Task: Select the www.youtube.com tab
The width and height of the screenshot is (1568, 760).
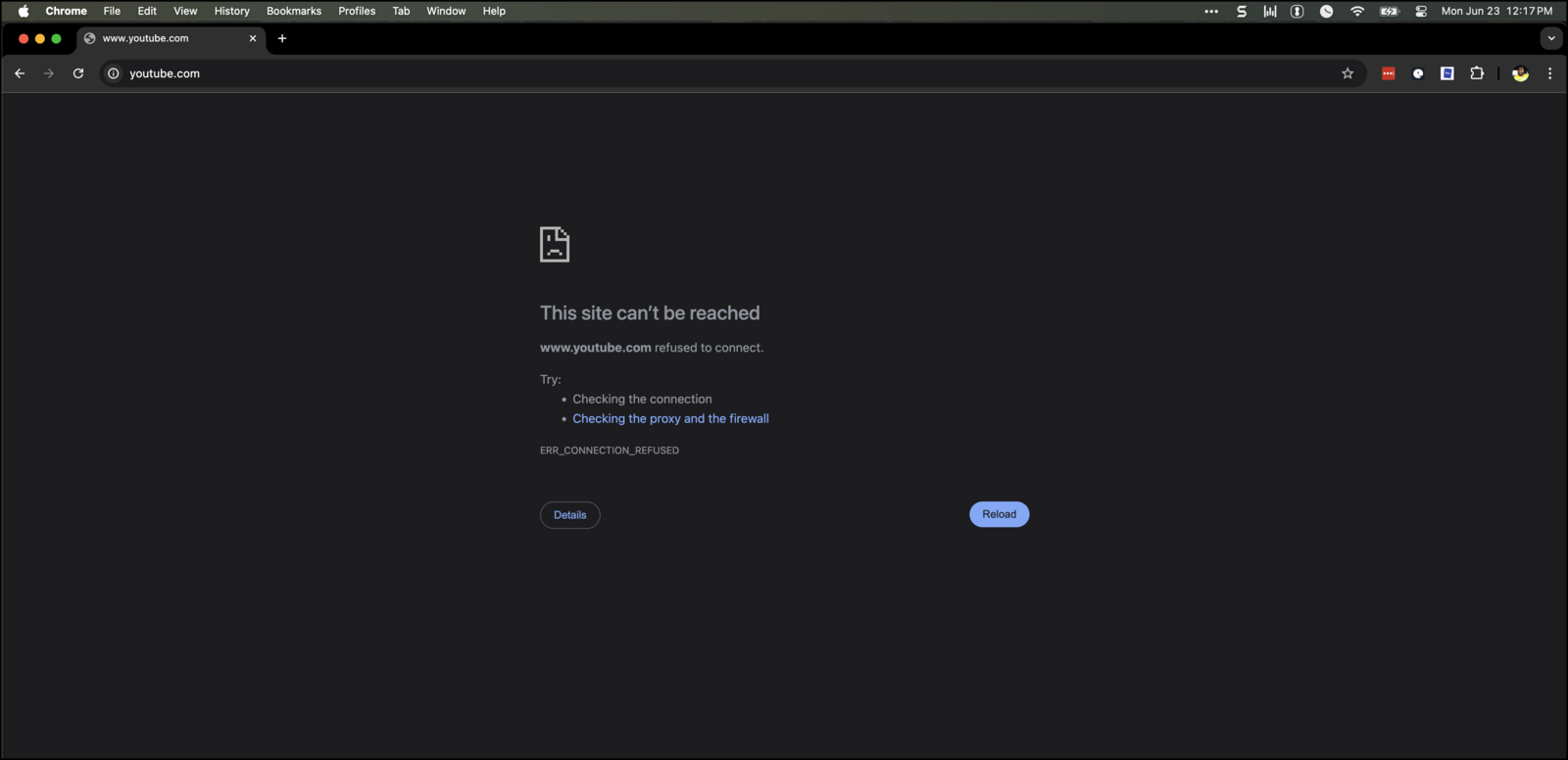Action: click(x=162, y=38)
